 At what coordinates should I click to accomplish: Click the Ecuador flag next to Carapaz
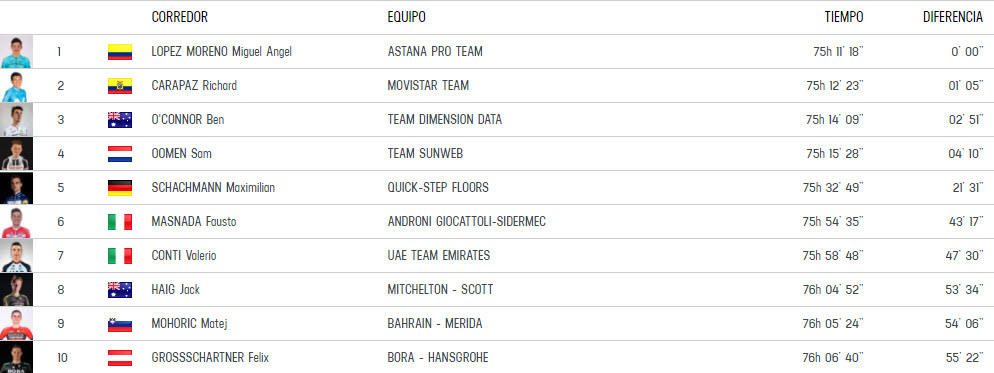pos(120,86)
